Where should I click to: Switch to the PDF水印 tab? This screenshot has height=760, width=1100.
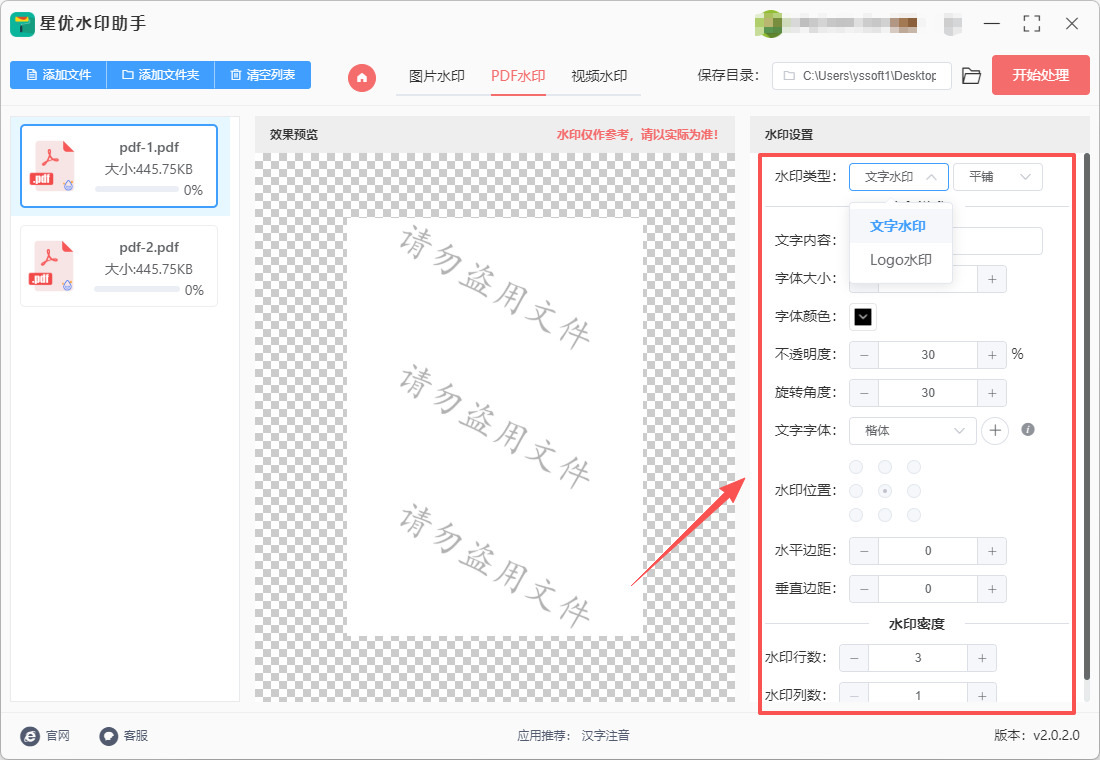point(518,76)
